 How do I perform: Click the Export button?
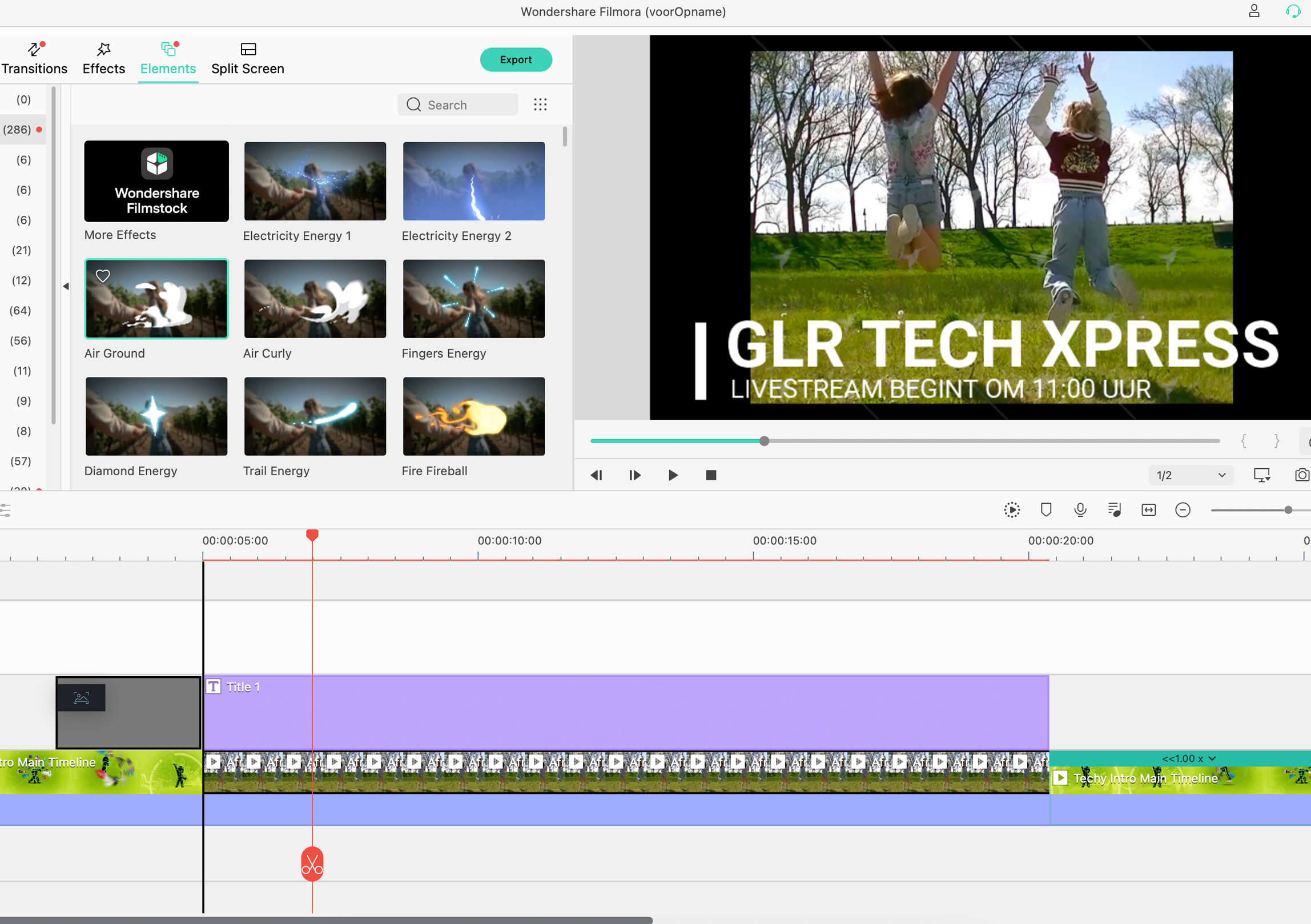click(x=516, y=59)
